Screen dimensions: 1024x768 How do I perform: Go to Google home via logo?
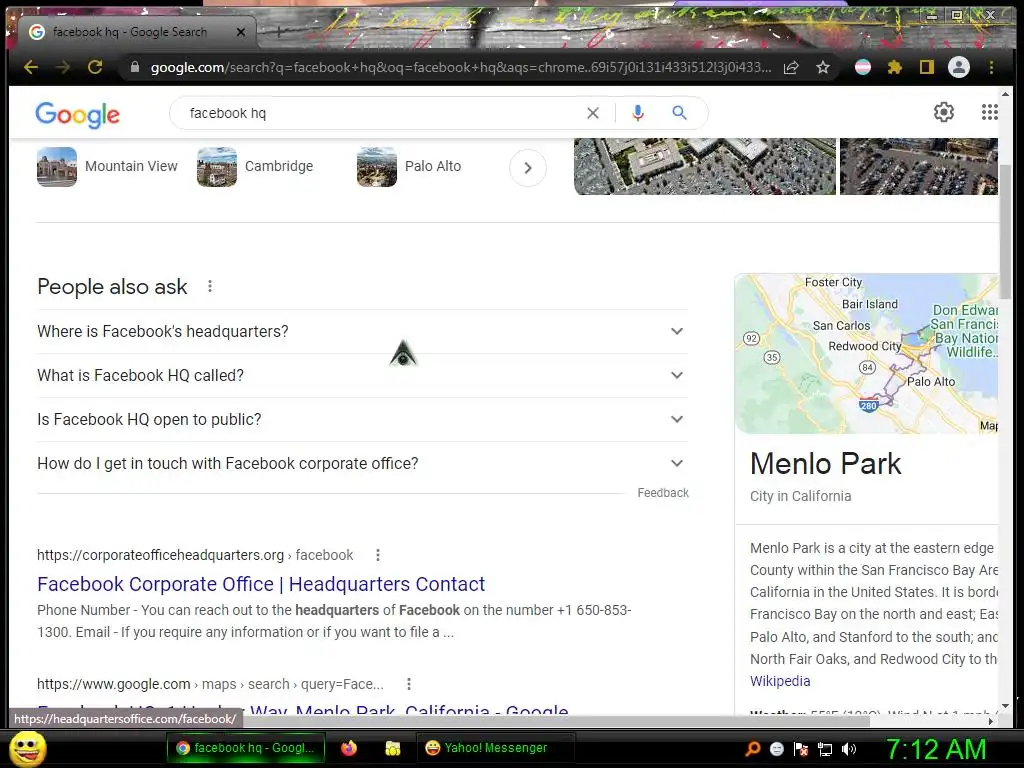pos(78,114)
